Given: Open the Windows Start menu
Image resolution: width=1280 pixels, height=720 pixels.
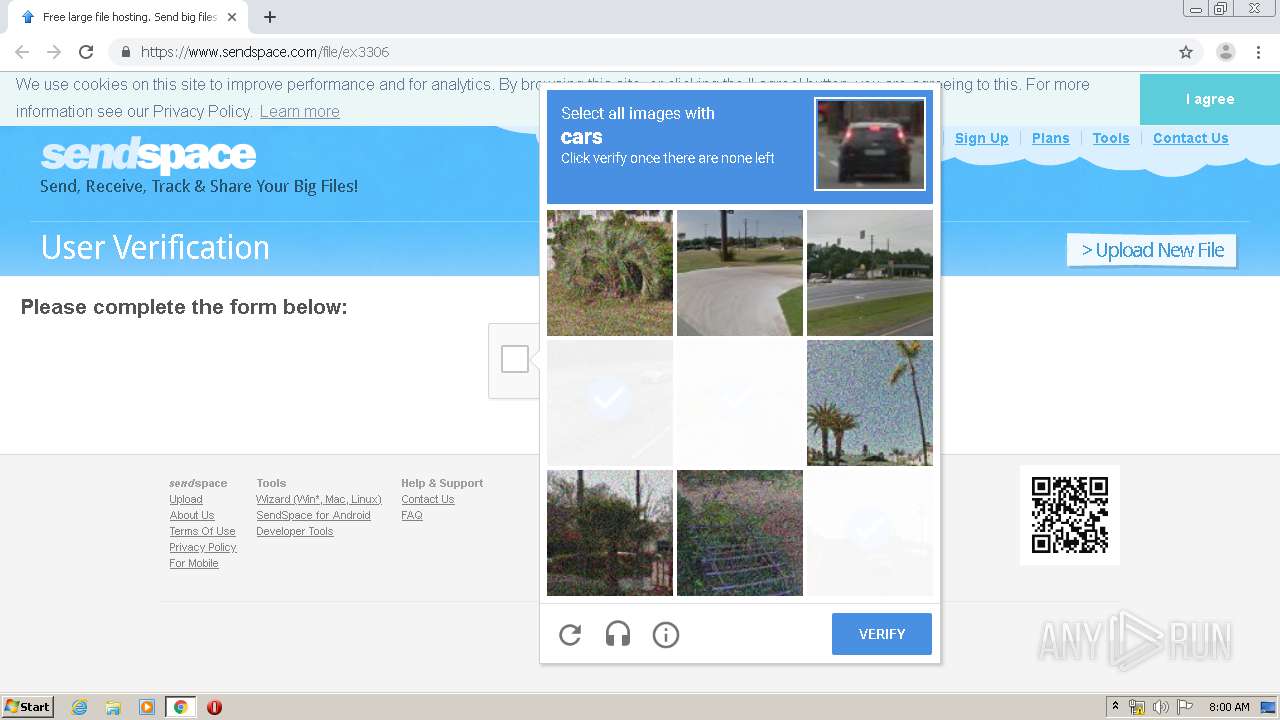Looking at the screenshot, I should click(x=28, y=707).
